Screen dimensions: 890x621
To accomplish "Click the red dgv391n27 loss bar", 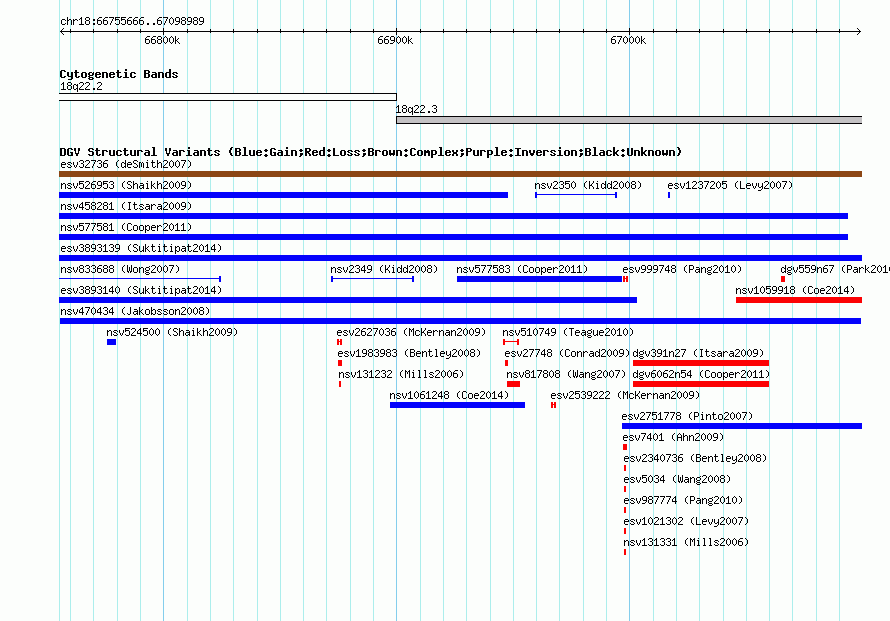I will [x=701, y=363].
